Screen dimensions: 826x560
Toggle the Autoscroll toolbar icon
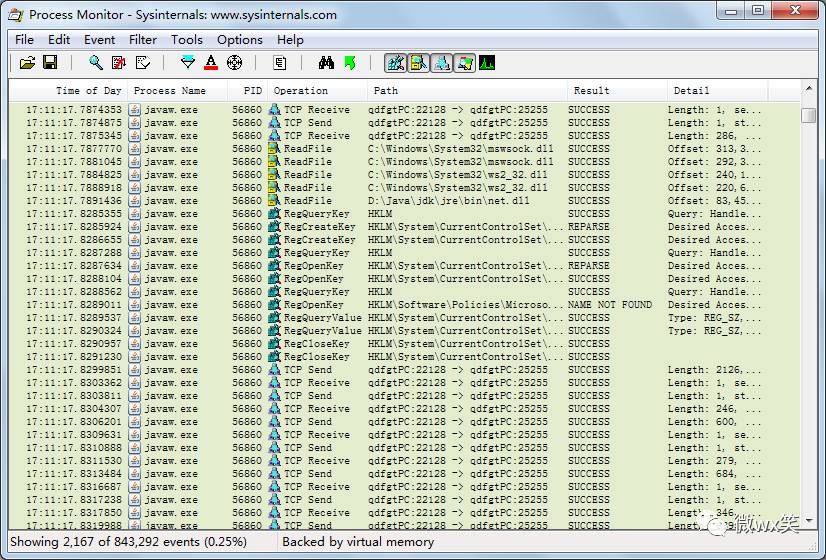pyautogui.click(x=119, y=63)
